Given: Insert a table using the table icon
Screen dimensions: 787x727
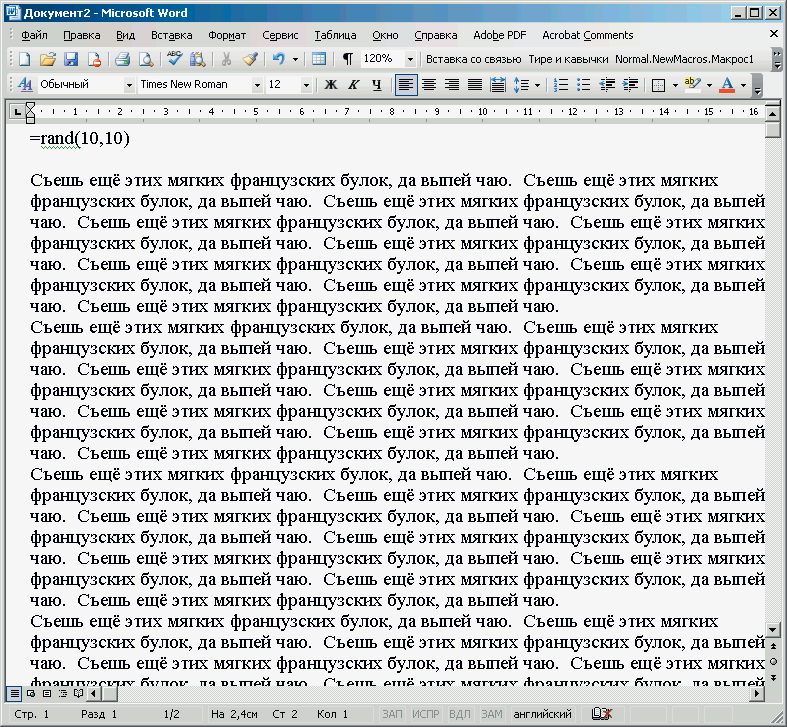Looking at the screenshot, I should [x=319, y=59].
